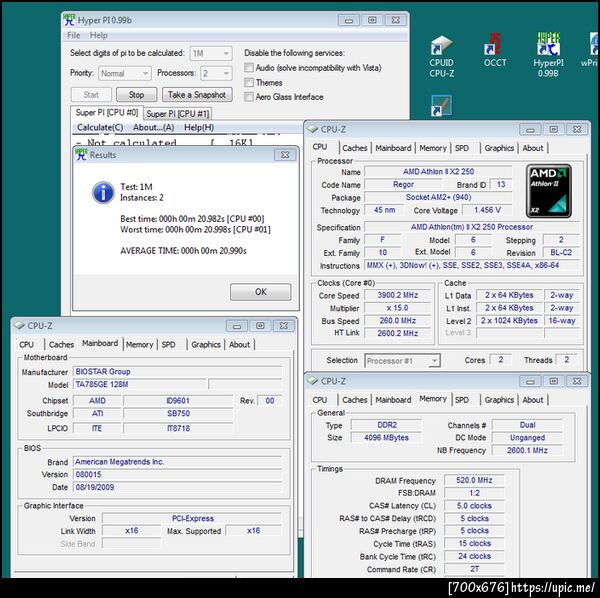The height and width of the screenshot is (598, 600).
Task: Click the Channels # Dual value
Action: pyautogui.click(x=527, y=425)
